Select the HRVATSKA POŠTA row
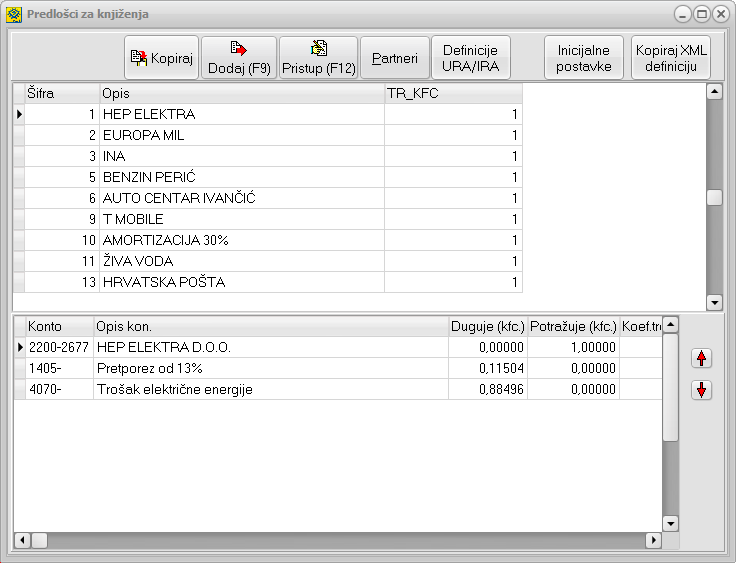The width and height of the screenshot is (736, 563). point(268,282)
